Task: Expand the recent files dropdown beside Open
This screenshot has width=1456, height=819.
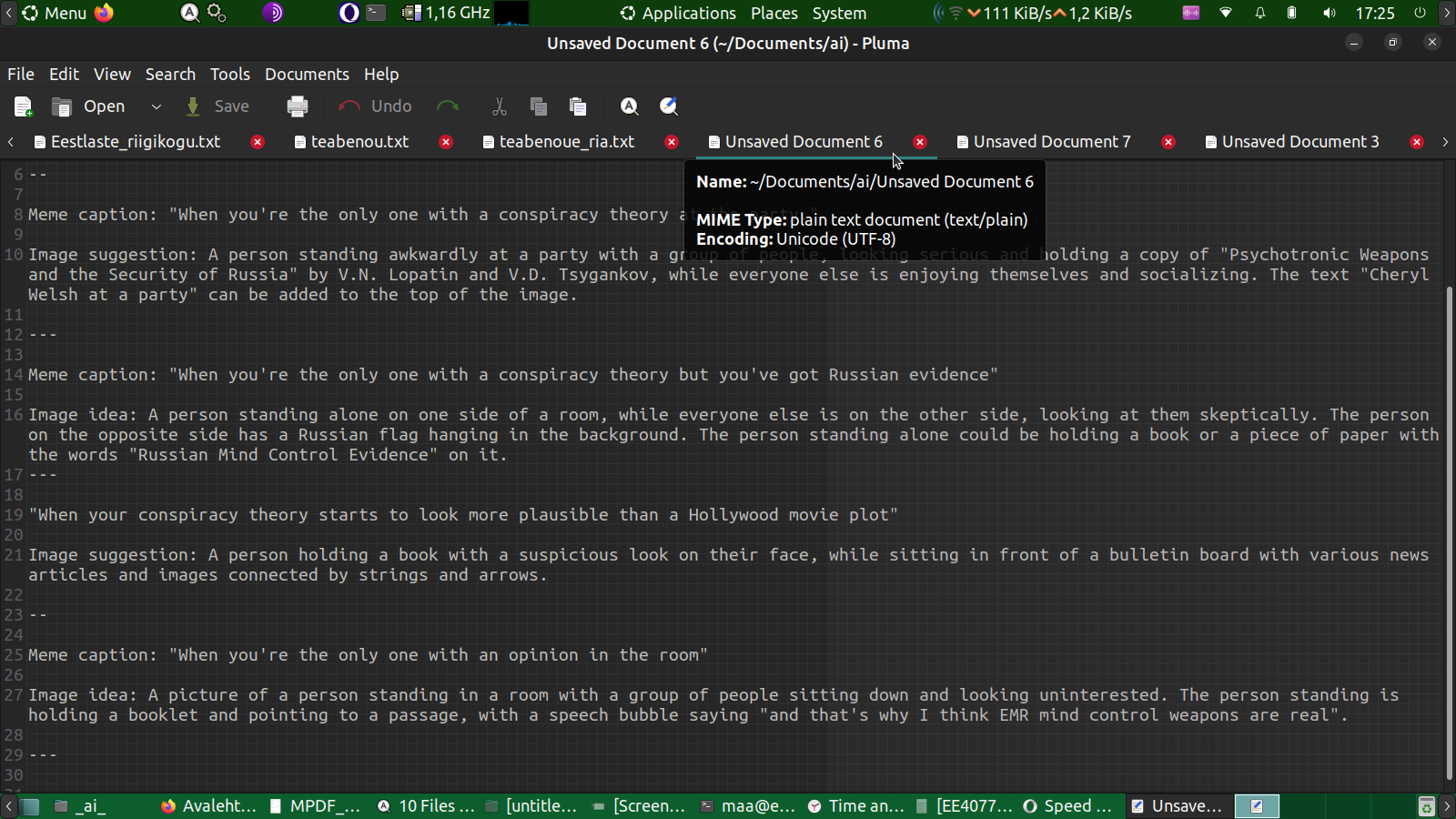Action: (x=157, y=106)
